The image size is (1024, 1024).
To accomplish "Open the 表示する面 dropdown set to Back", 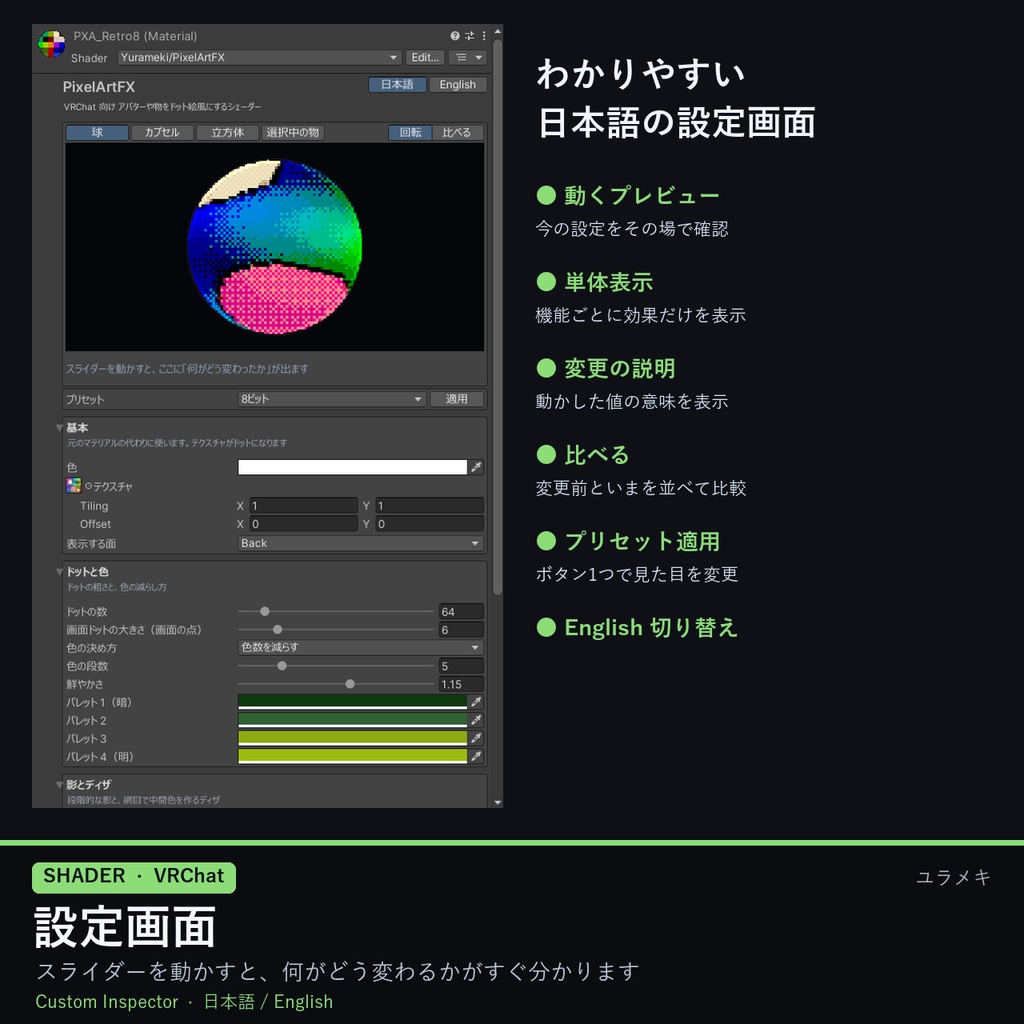I will pos(360,543).
